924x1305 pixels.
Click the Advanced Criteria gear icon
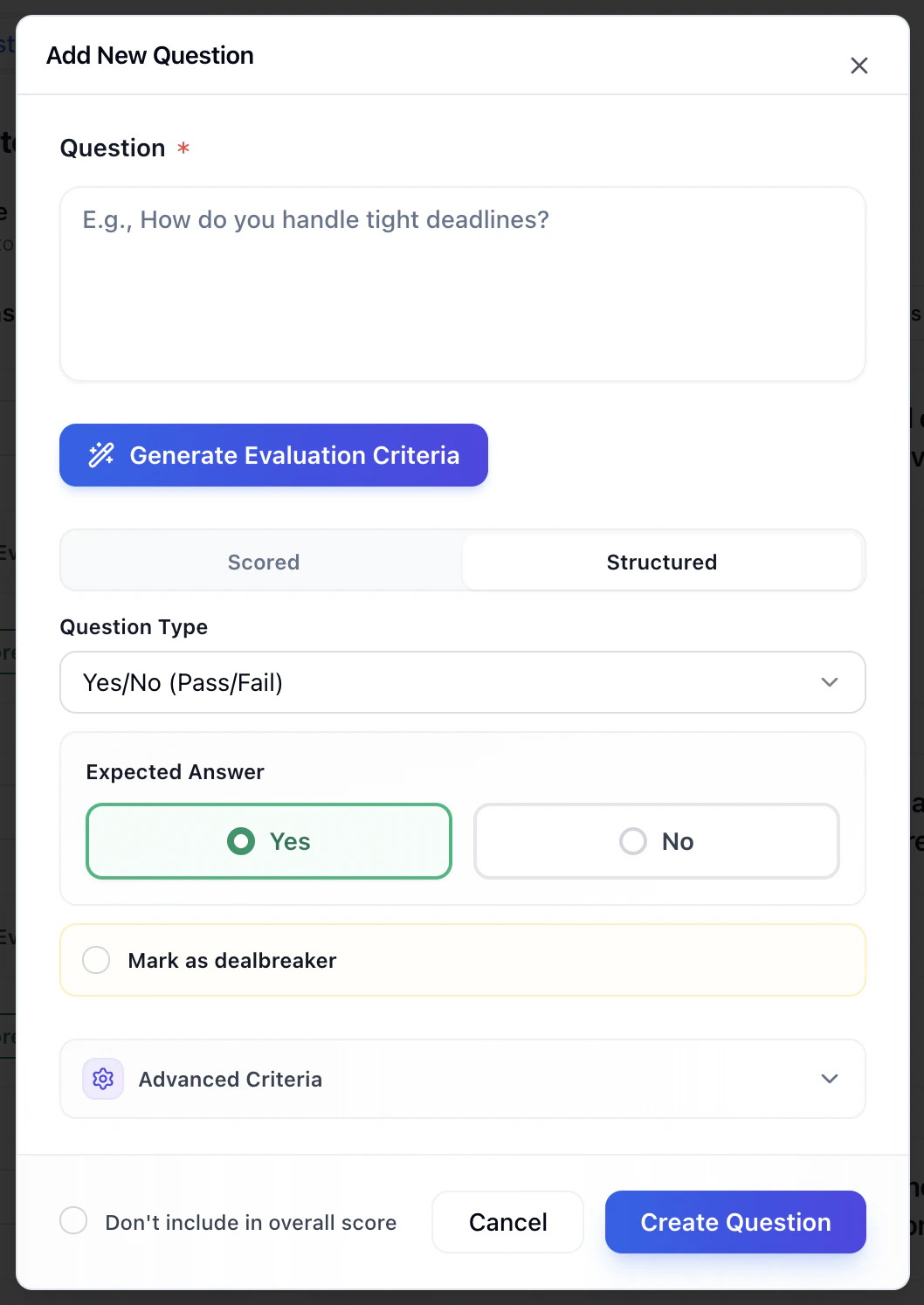(103, 1079)
